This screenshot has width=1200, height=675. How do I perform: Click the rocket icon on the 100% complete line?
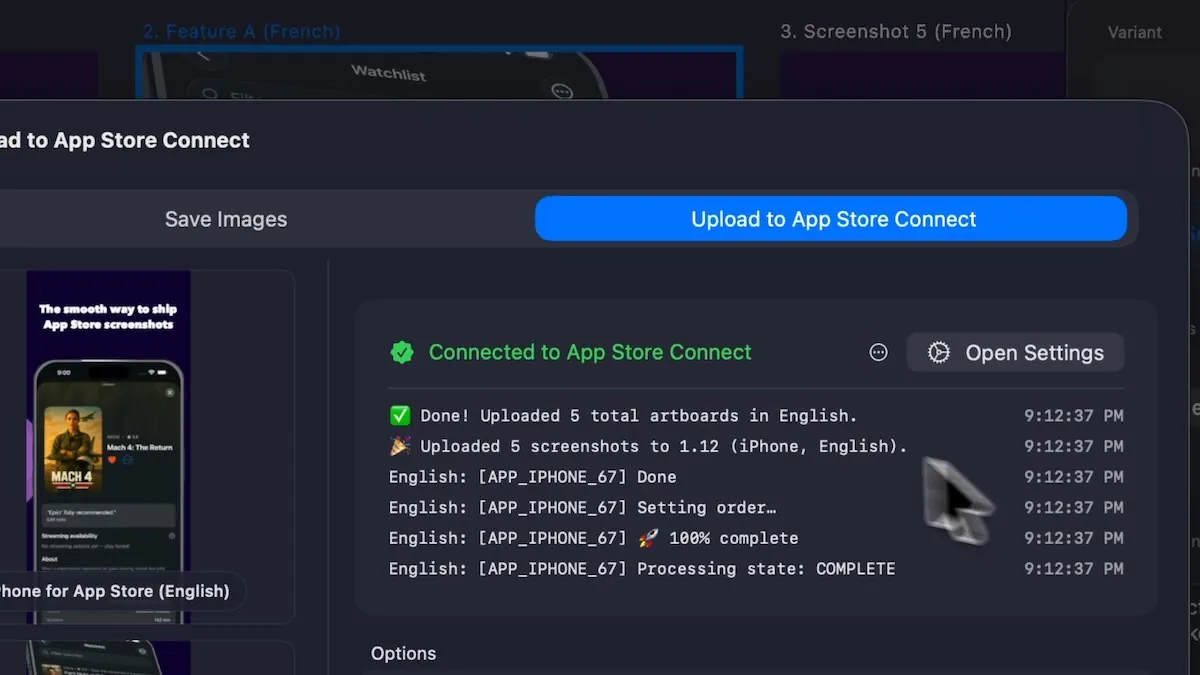click(x=648, y=538)
